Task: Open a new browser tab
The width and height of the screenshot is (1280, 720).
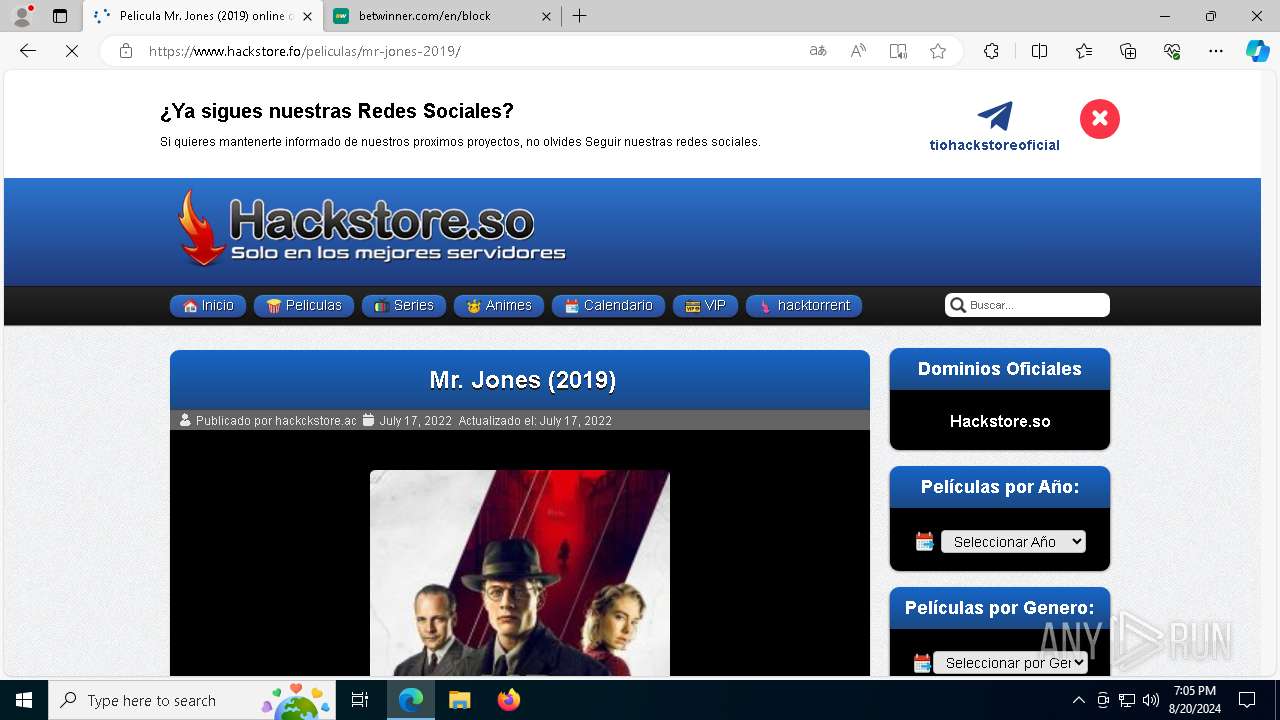Action: pyautogui.click(x=580, y=16)
